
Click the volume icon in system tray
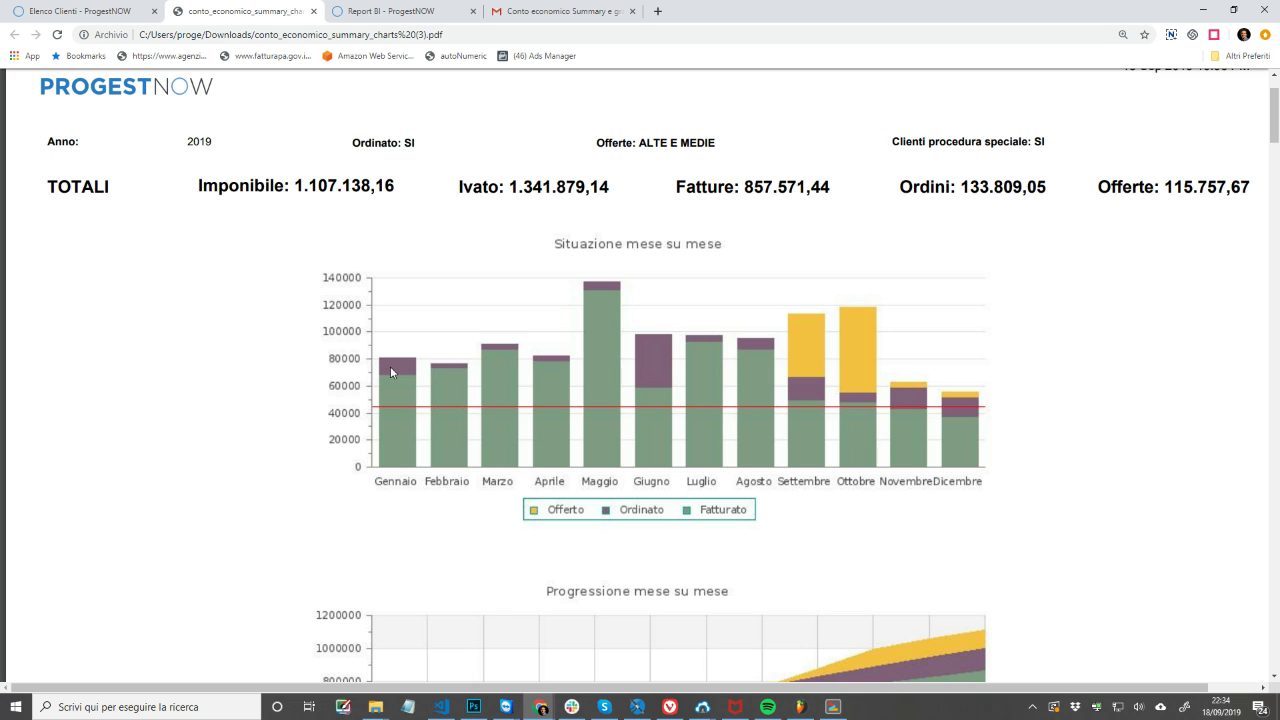(x=1138, y=707)
